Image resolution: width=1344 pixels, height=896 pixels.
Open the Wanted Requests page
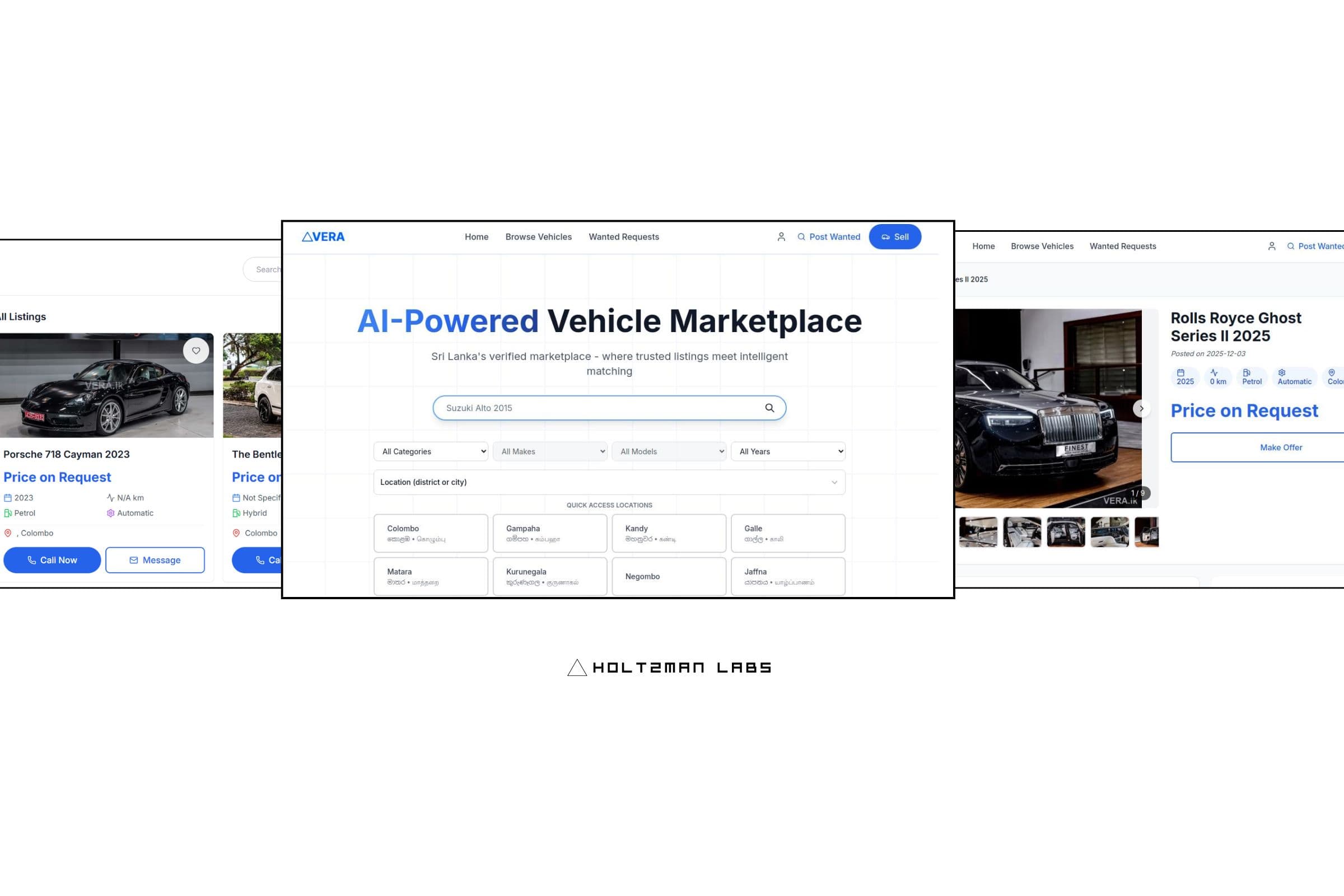623,236
